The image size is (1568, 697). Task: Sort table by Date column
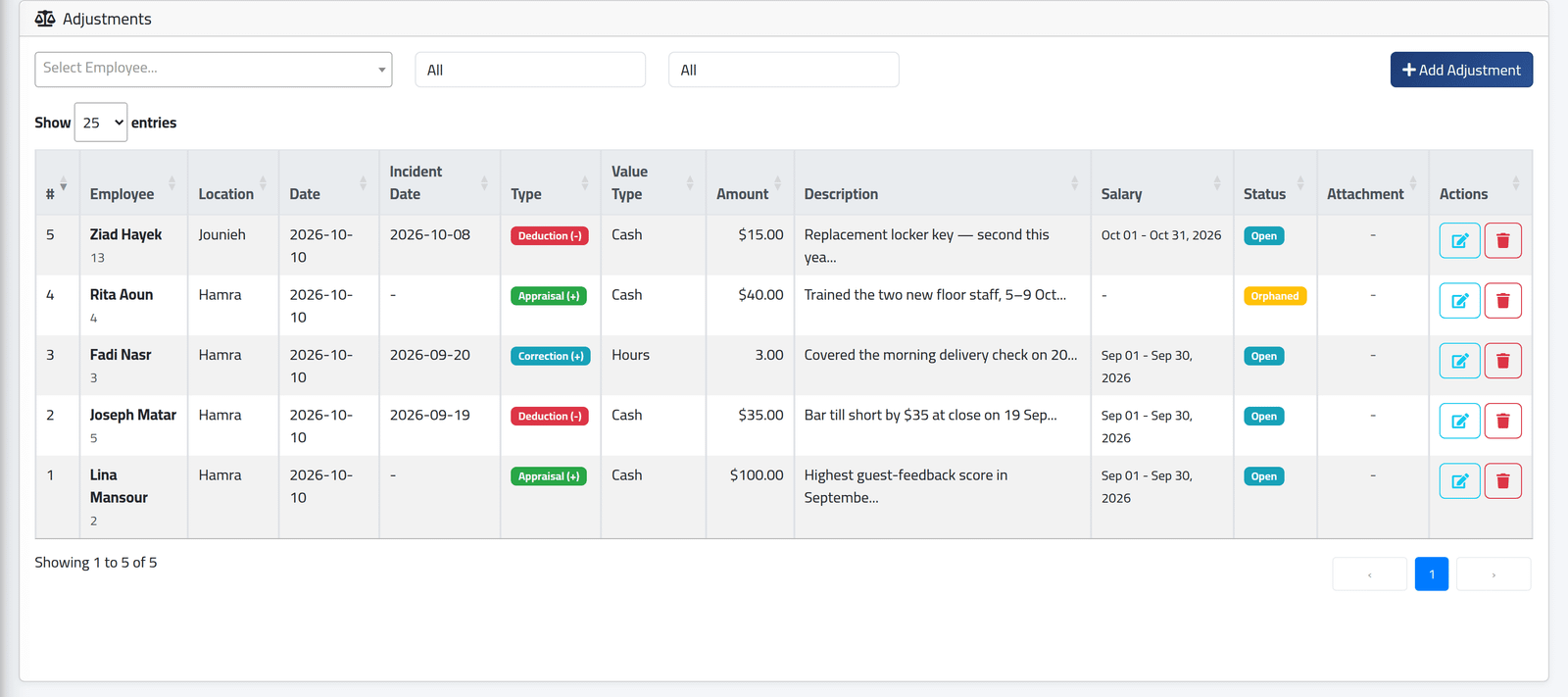(328, 183)
